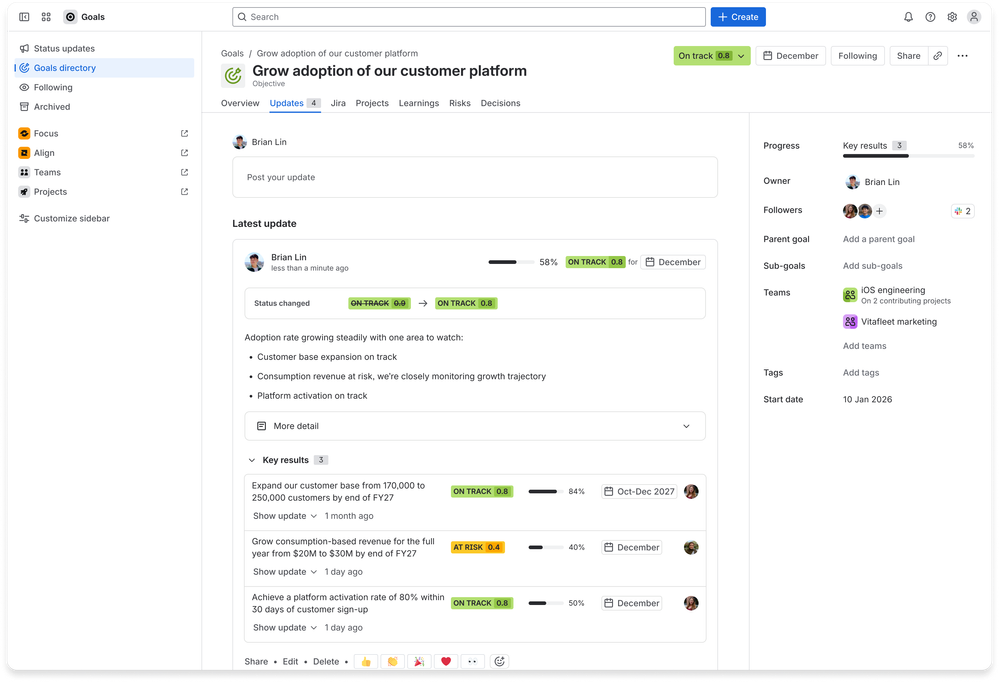The height and width of the screenshot is (682, 999).
Task: Collapse the sidebar using the panel icon
Action: pyautogui.click(x=24, y=17)
